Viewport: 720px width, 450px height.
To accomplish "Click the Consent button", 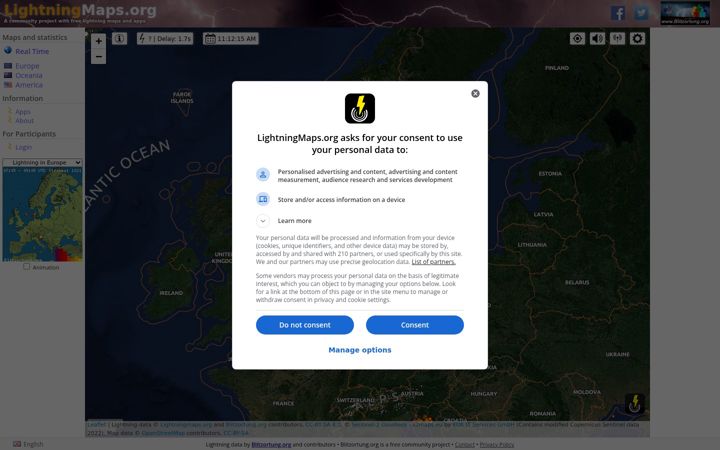I will tap(415, 325).
